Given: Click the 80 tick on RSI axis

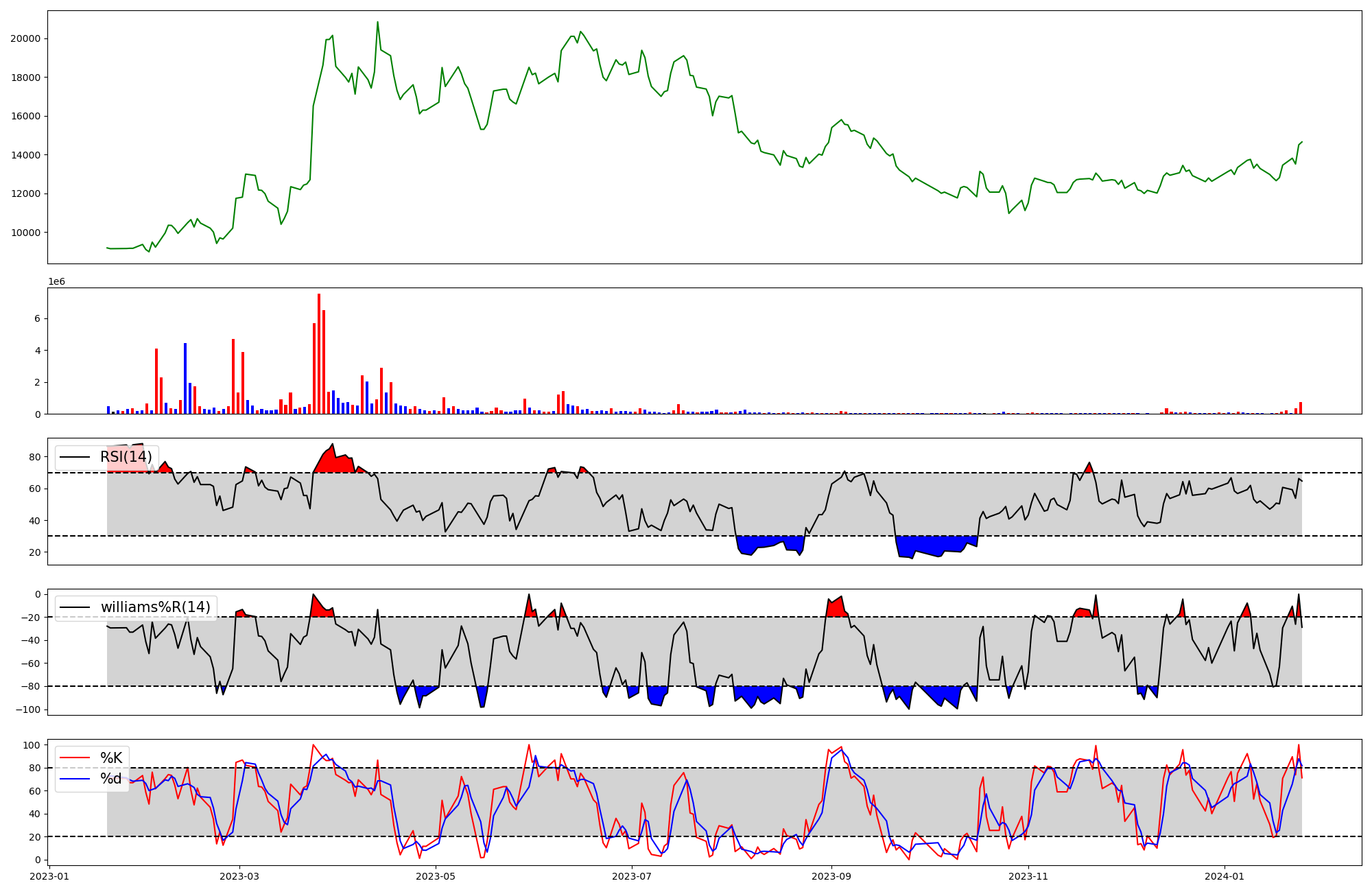Looking at the screenshot, I should point(34,457).
